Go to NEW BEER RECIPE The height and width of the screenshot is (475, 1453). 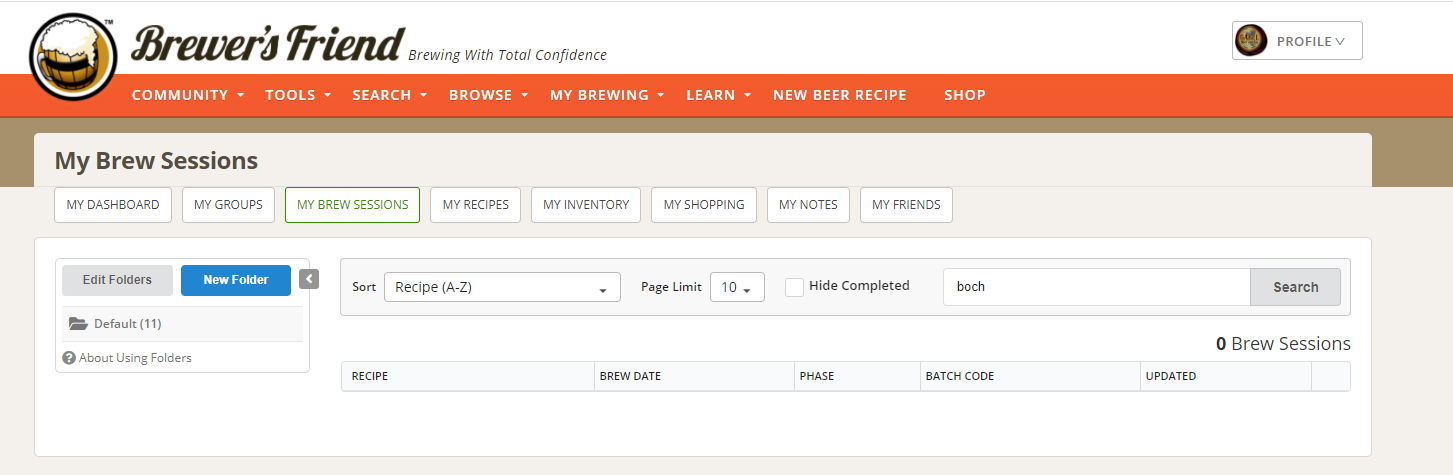[x=840, y=95]
